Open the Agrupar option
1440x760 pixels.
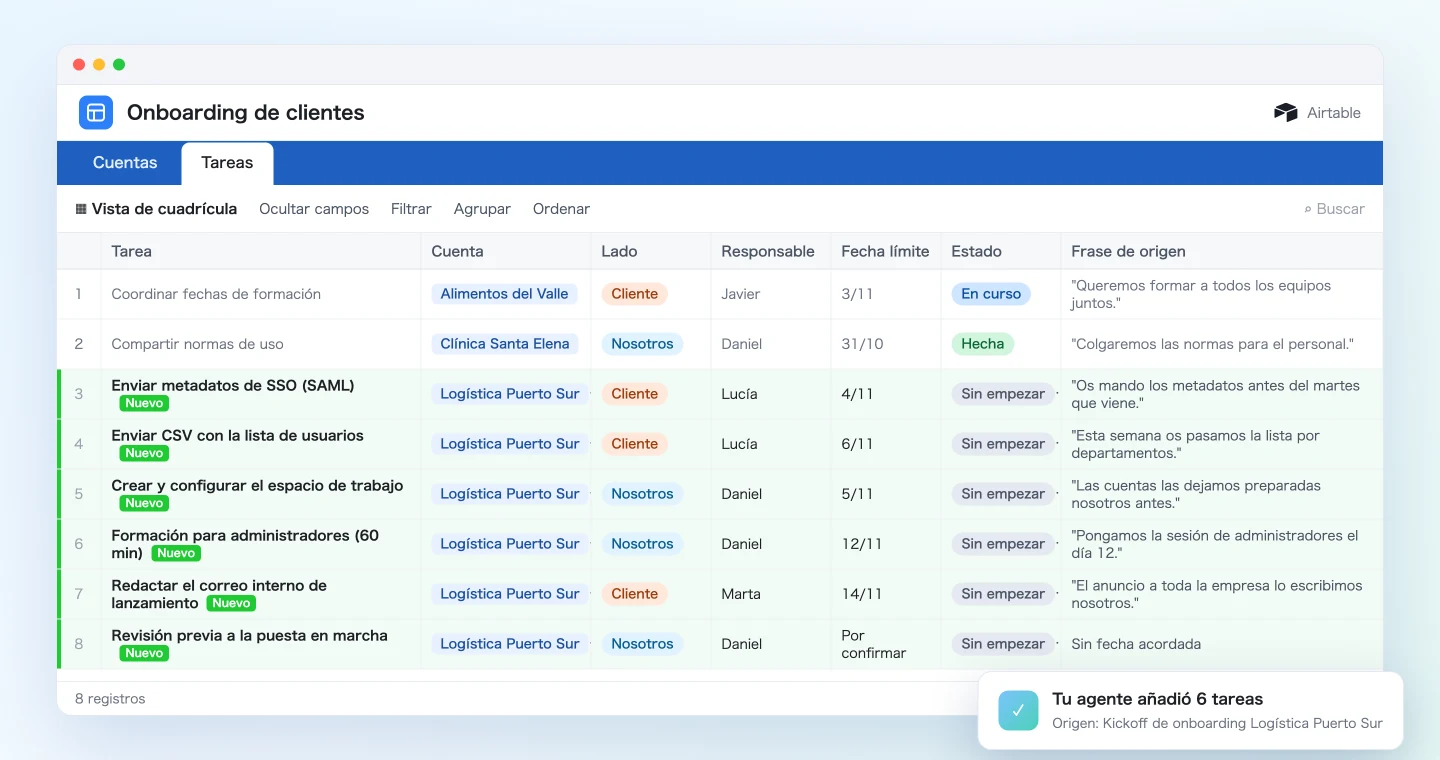coord(482,209)
